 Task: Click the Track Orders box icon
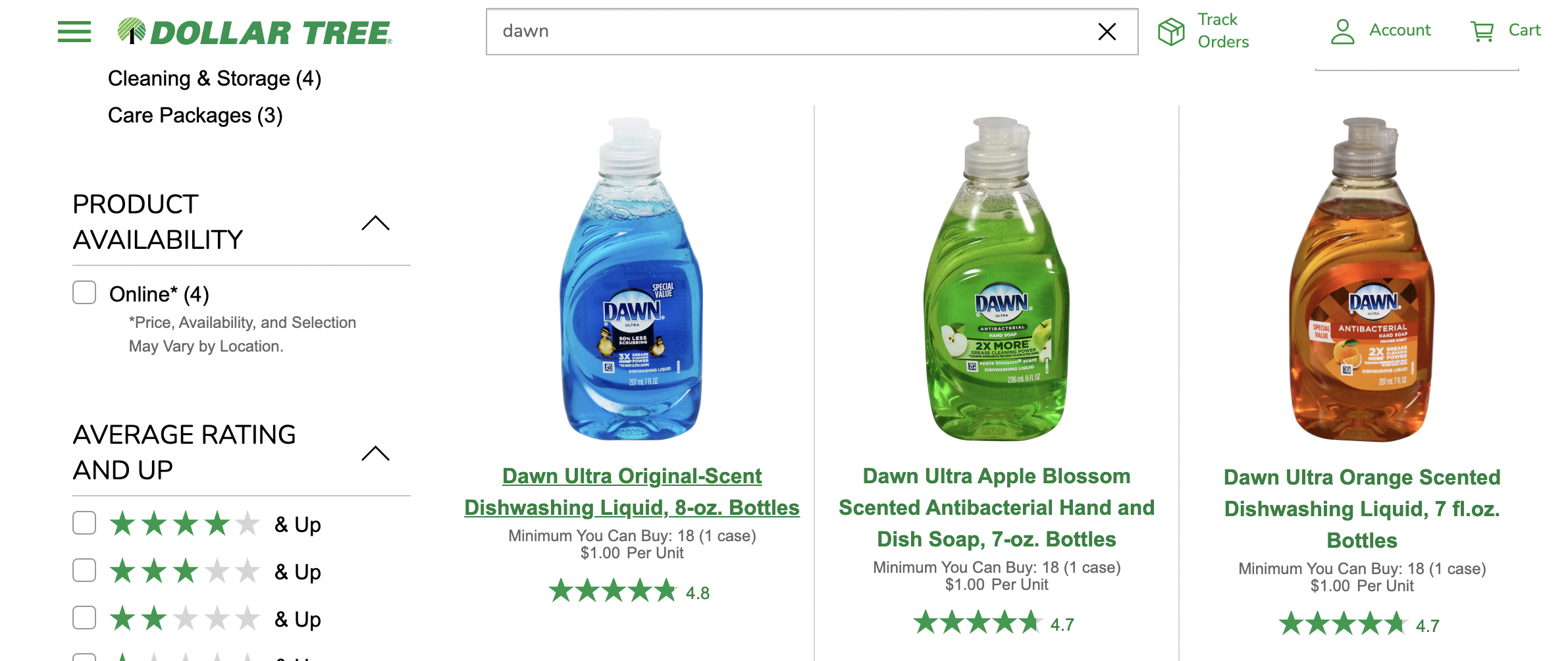(1171, 31)
